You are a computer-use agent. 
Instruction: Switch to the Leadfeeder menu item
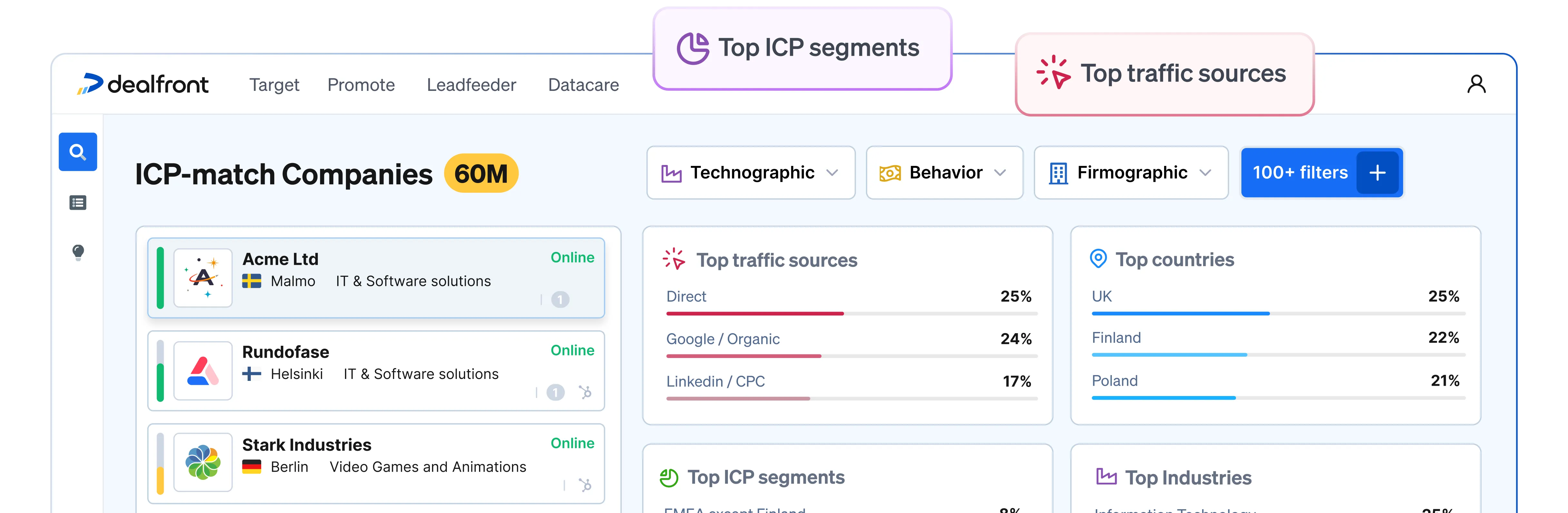471,85
